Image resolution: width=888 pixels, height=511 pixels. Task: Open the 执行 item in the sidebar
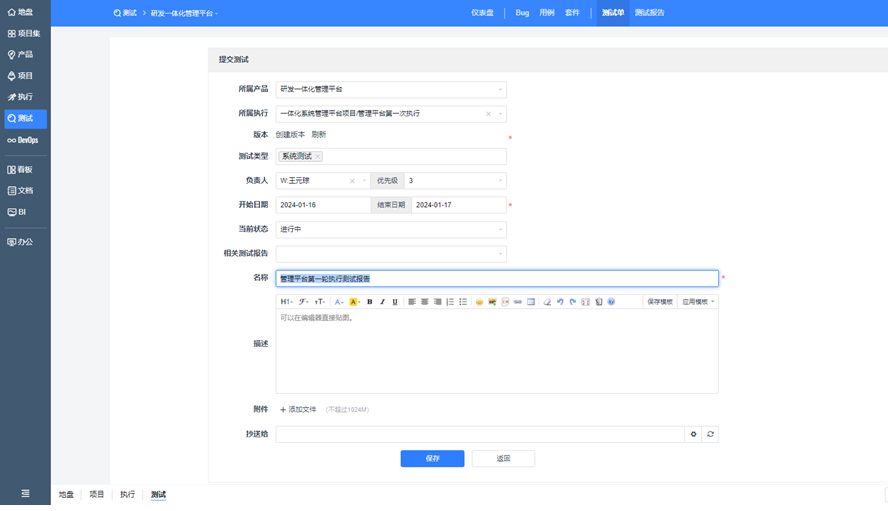click(20, 97)
